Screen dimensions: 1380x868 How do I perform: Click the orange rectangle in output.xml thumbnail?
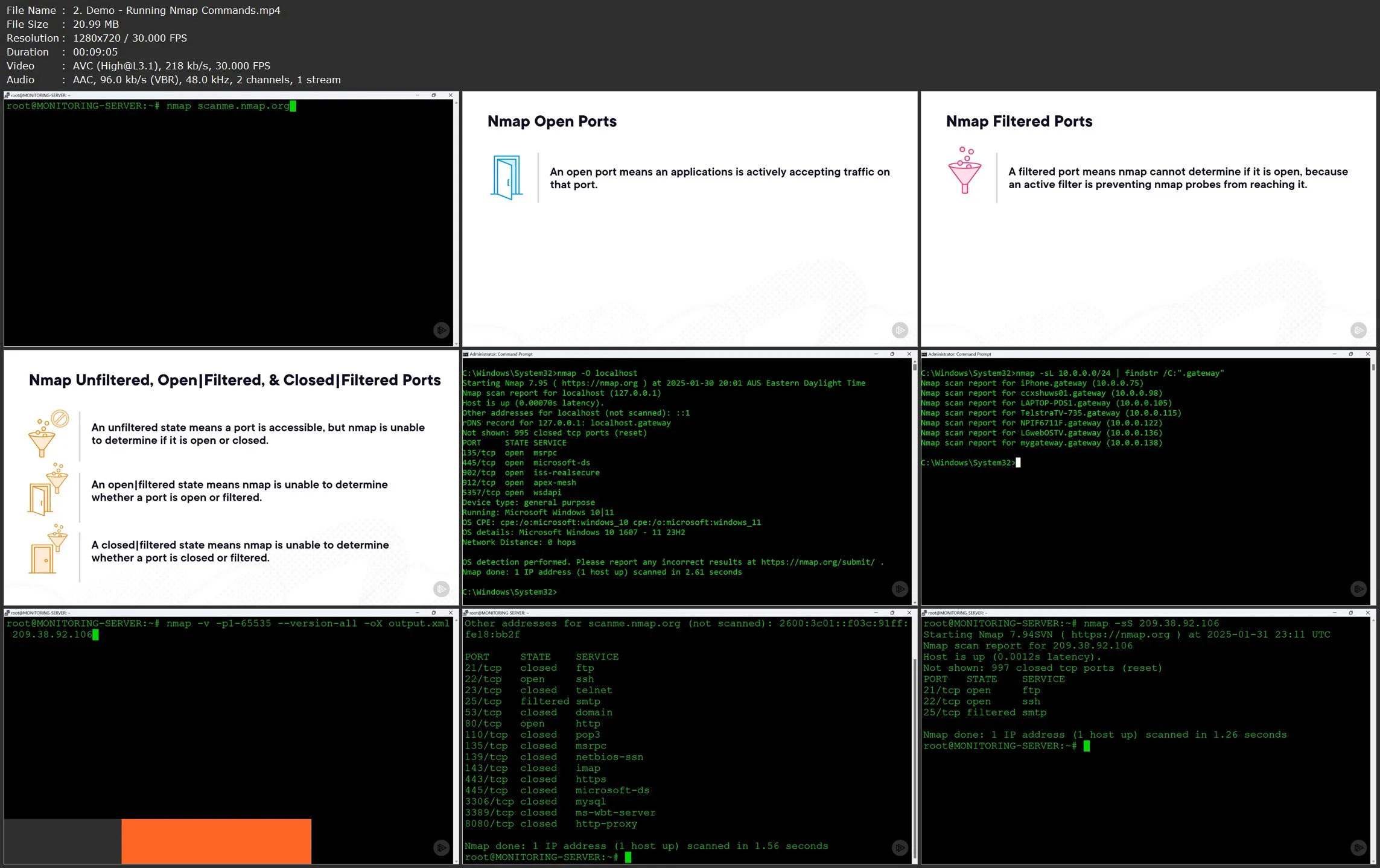coord(216,841)
